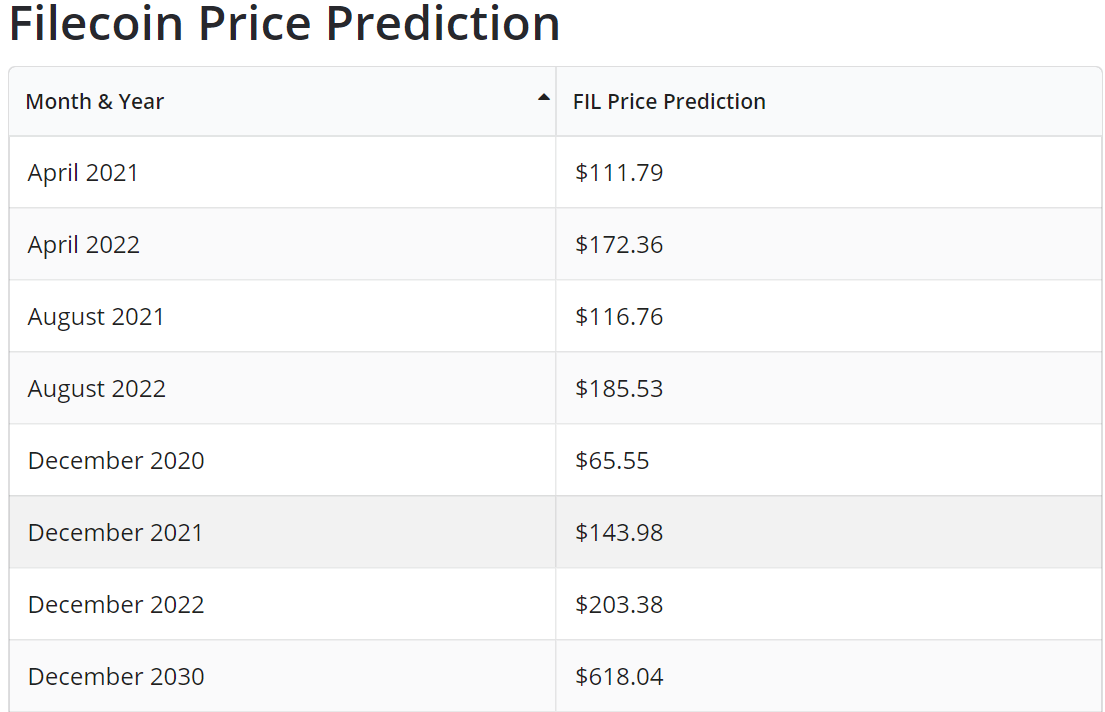The image size is (1105, 712).
Task: Click the Filecoin Price Prediction heading
Action: coord(285,23)
